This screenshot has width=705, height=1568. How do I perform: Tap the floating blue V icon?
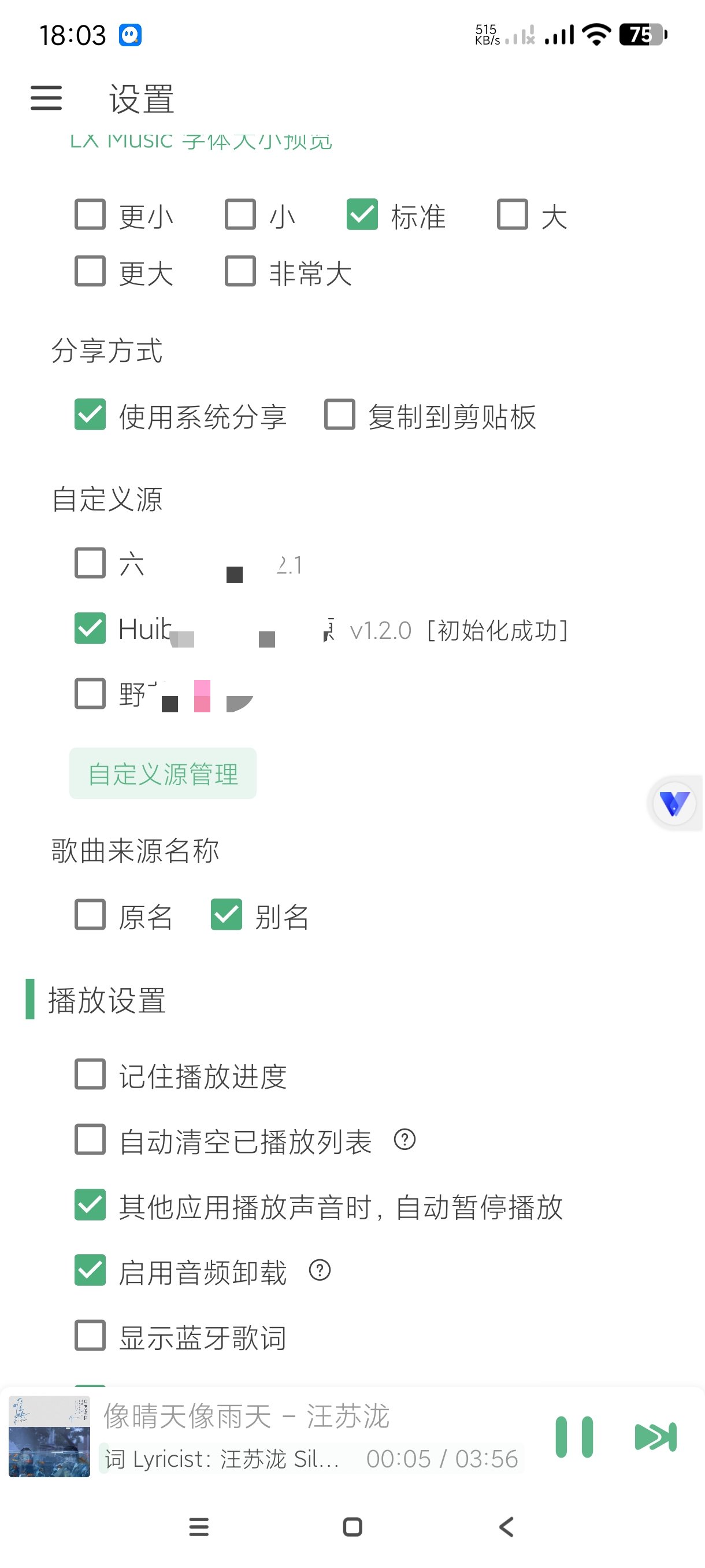(x=674, y=804)
